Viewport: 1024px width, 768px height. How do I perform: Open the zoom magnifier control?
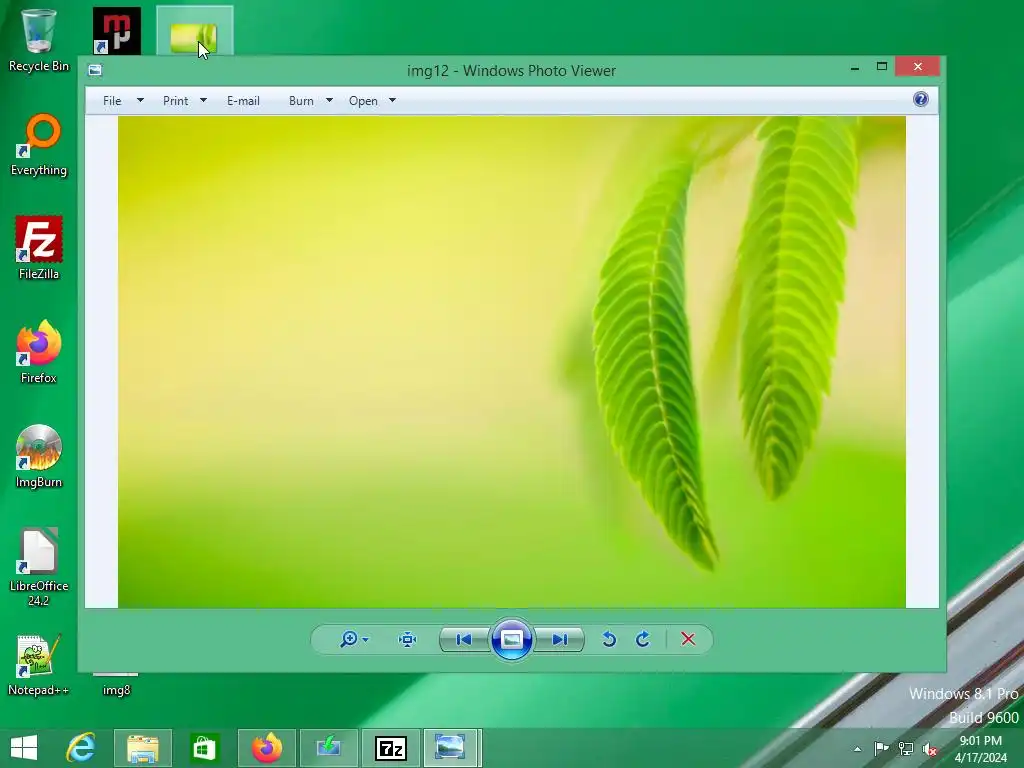pyautogui.click(x=349, y=639)
